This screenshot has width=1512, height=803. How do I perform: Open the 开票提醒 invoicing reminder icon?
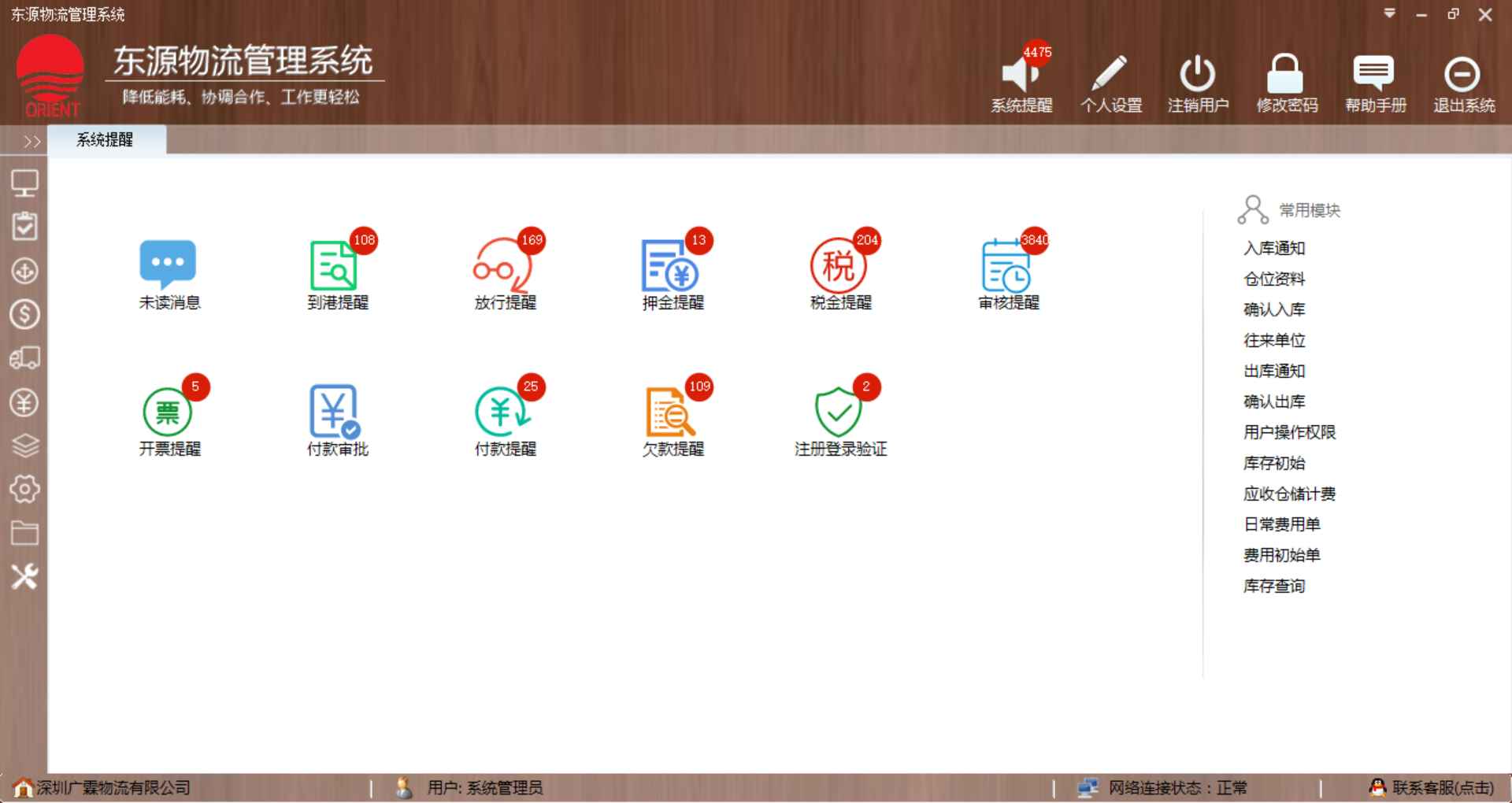[x=168, y=411]
